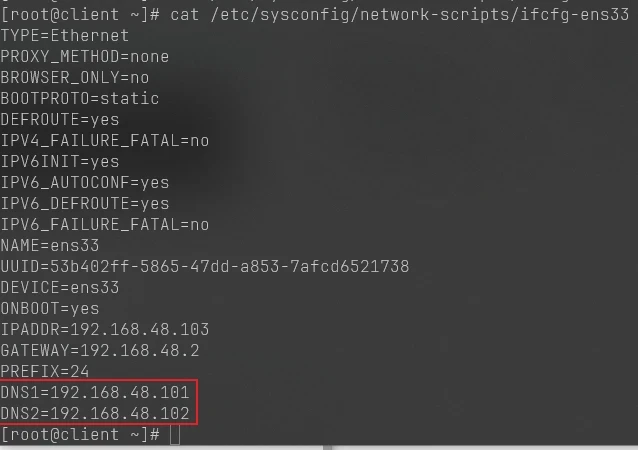Viewport: 638px width, 450px height.
Task: Click the IPV4_FAILURE_FATAL=no line
Action: pyautogui.click(x=104, y=140)
